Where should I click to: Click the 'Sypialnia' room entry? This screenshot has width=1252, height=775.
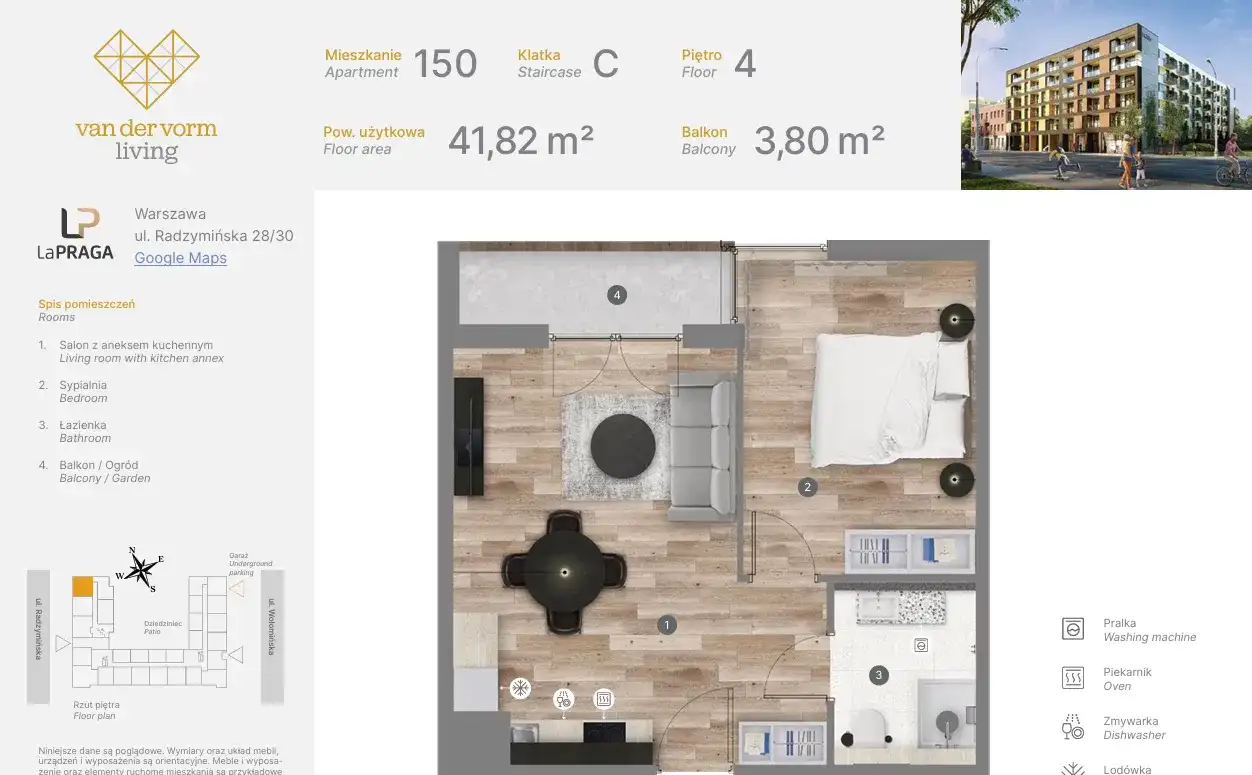click(x=83, y=385)
